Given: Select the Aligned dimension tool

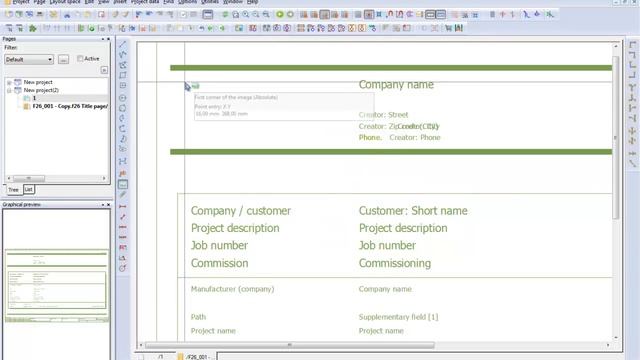Looking at the screenshot, I should tap(122, 217).
